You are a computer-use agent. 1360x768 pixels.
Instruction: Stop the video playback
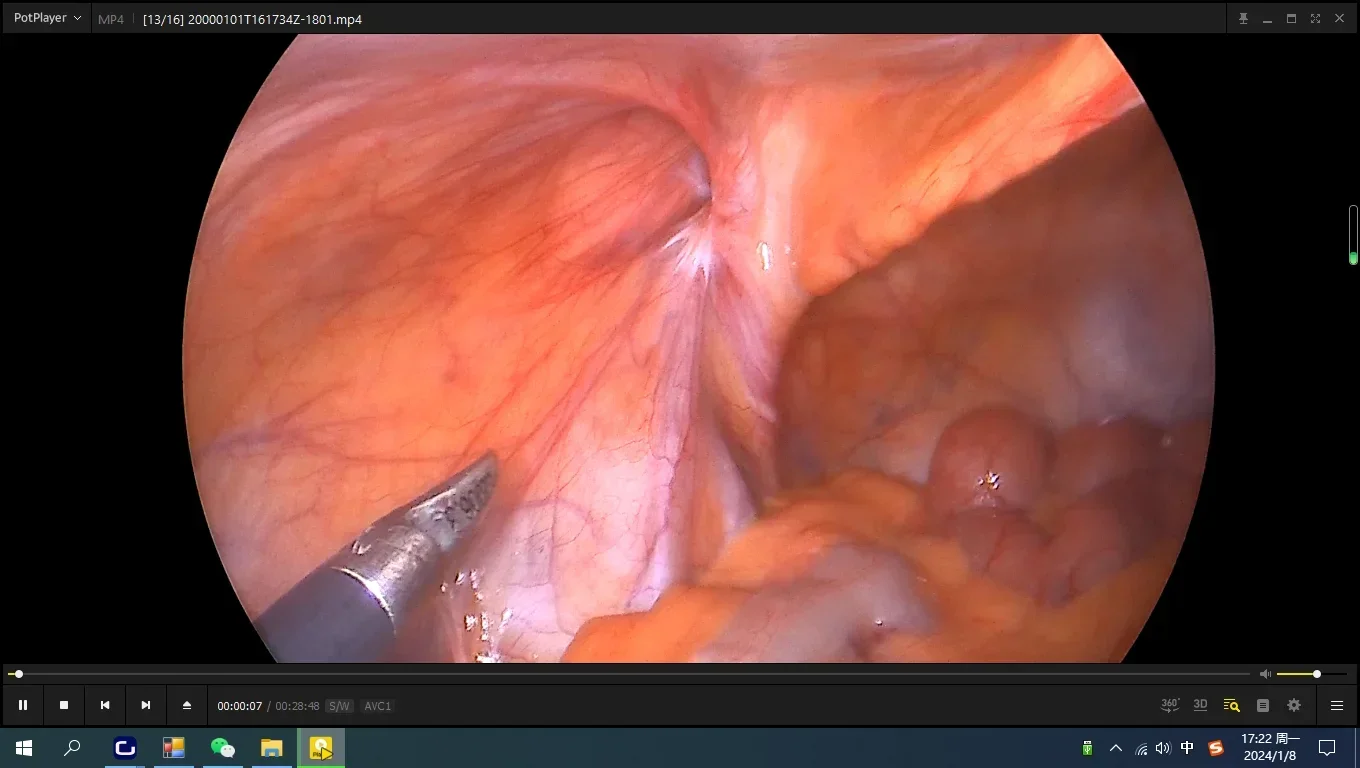pyautogui.click(x=64, y=705)
